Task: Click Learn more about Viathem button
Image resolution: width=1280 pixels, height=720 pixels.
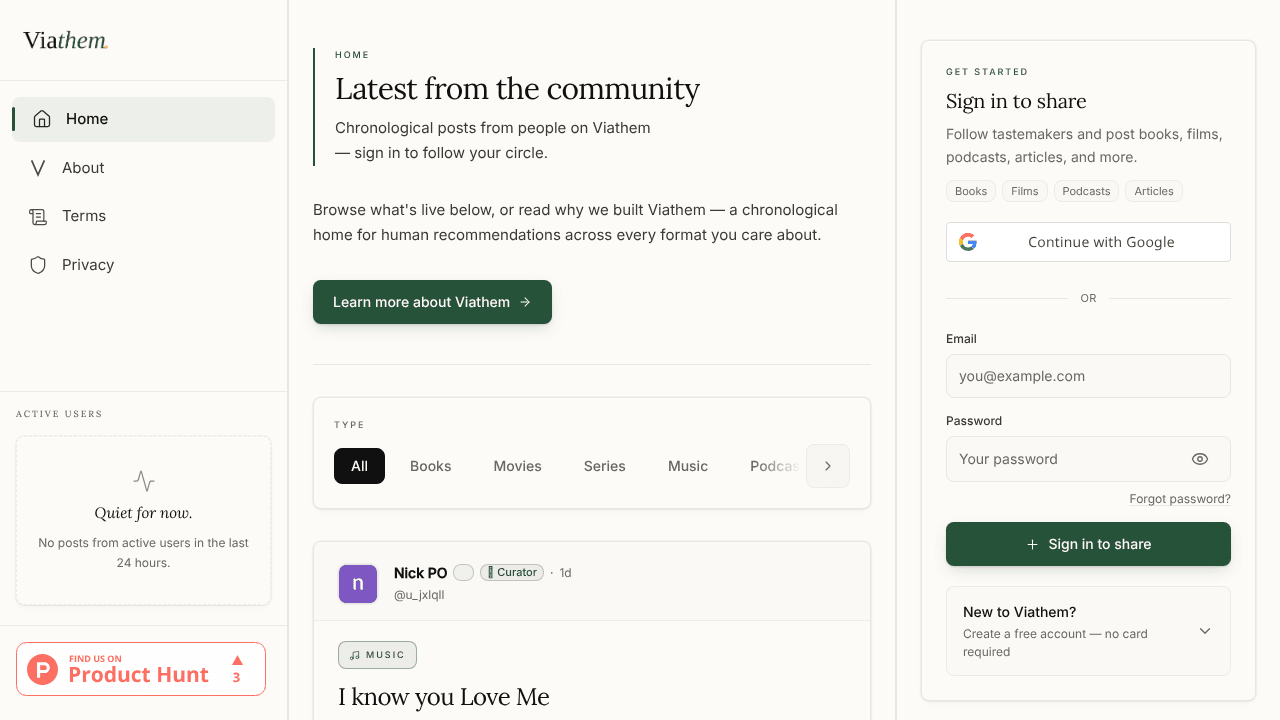Action: (x=432, y=302)
